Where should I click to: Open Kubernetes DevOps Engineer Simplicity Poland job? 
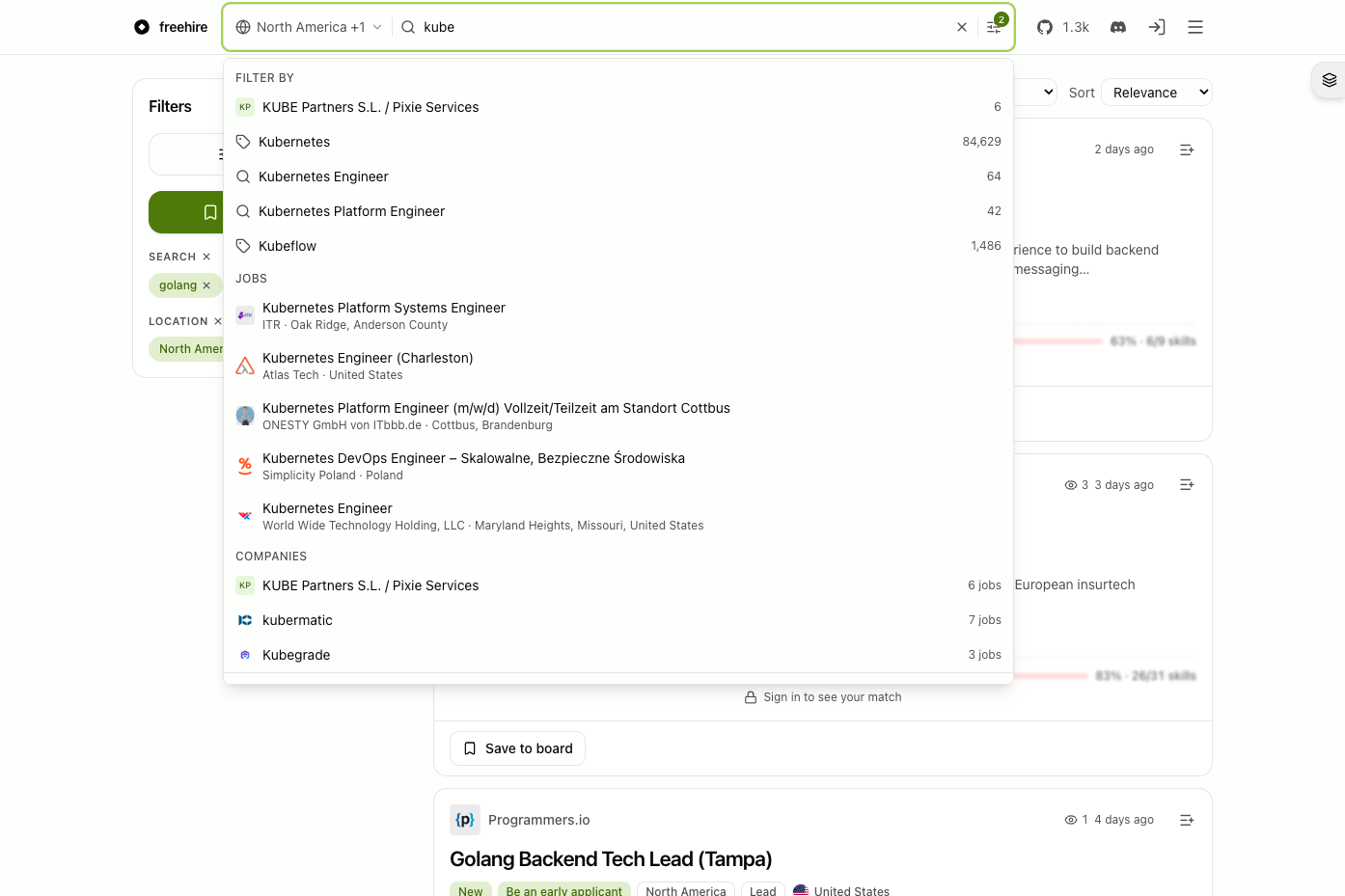(618, 466)
